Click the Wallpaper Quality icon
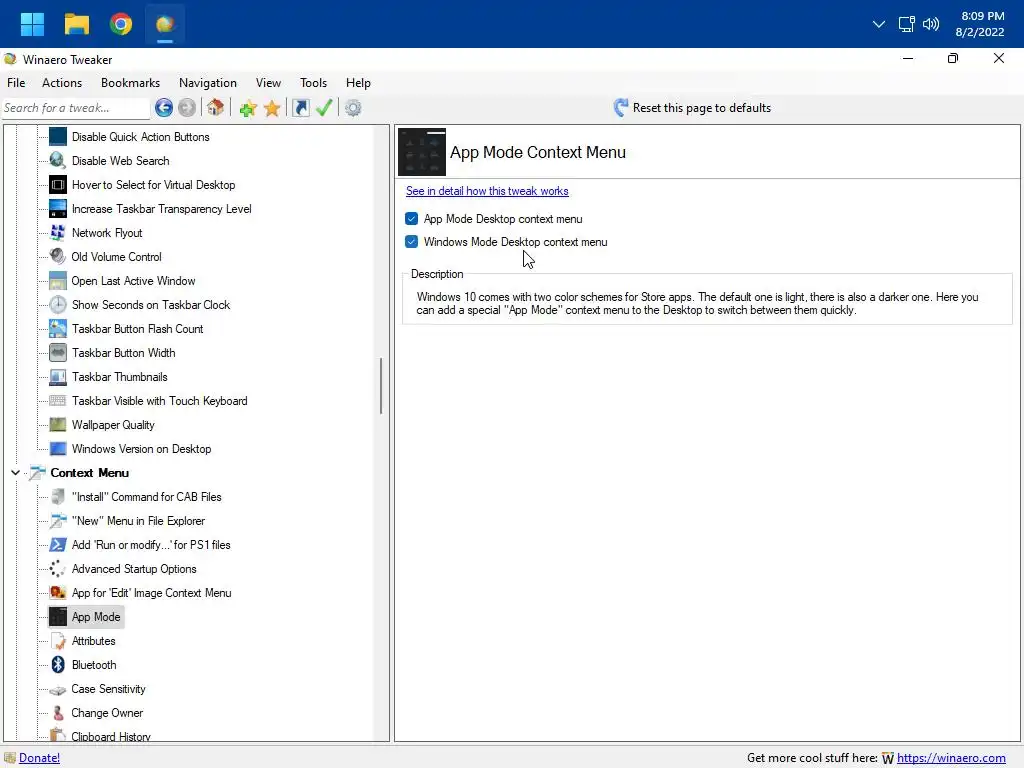This screenshot has height=768, width=1024. (57, 425)
